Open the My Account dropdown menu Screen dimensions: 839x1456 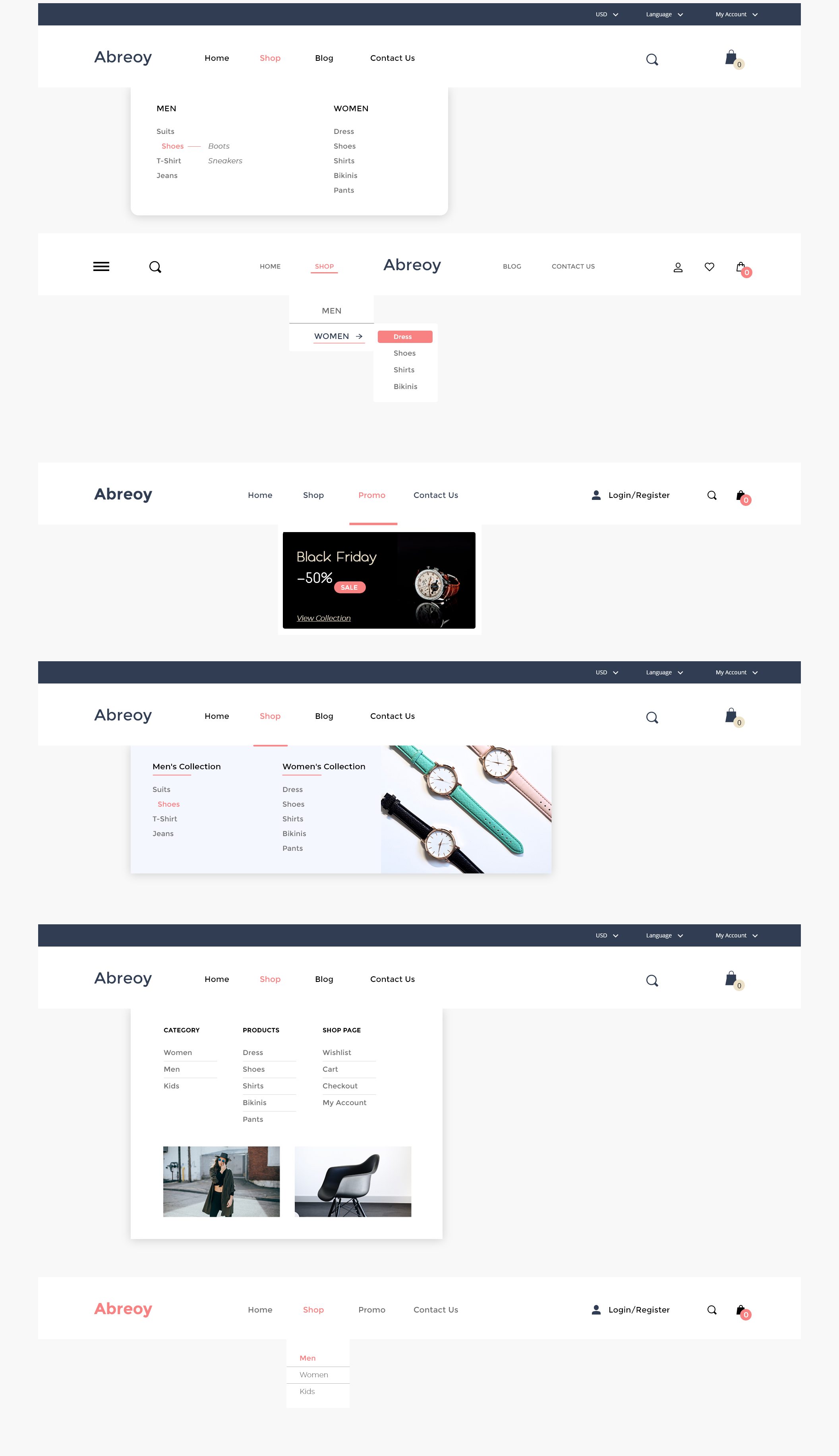pos(734,14)
